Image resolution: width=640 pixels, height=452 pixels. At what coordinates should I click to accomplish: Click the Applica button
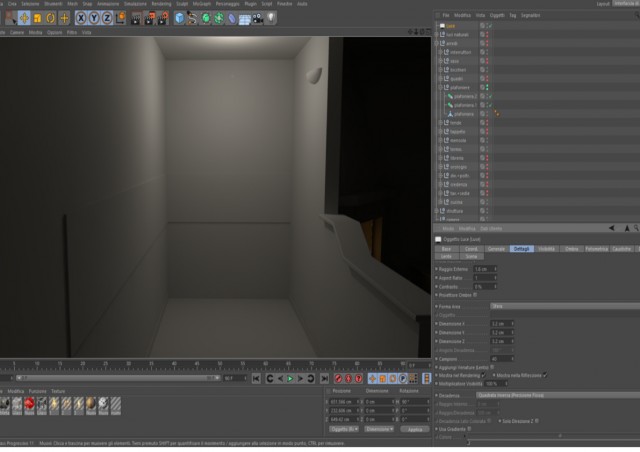415,430
